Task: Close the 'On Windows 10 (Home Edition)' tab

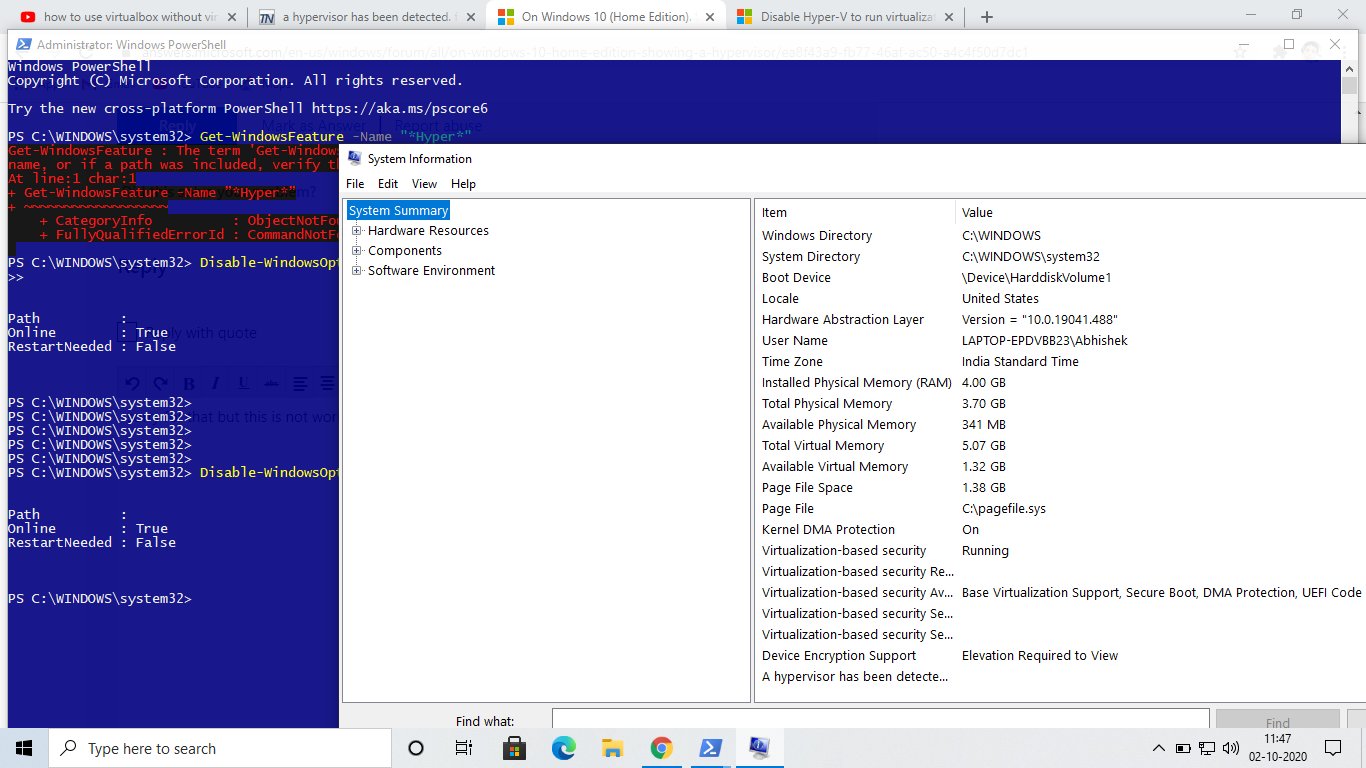Action: click(710, 17)
